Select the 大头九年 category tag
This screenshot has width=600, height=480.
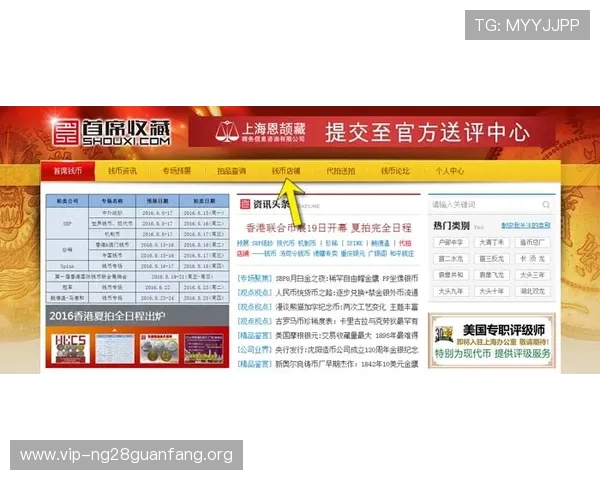pos(451,292)
